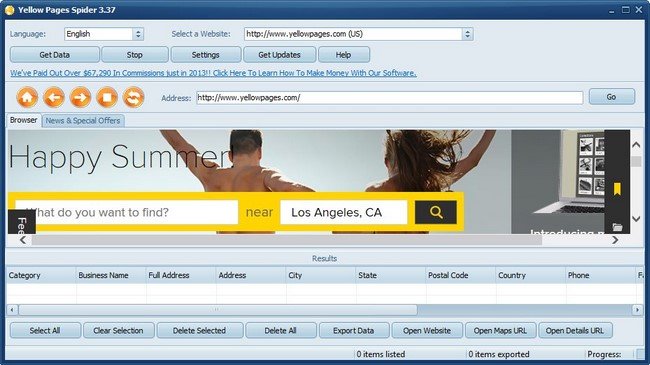This screenshot has width=650, height=365.
Task: Click browser horizontal scrollbar left arrow
Action: 23,240
